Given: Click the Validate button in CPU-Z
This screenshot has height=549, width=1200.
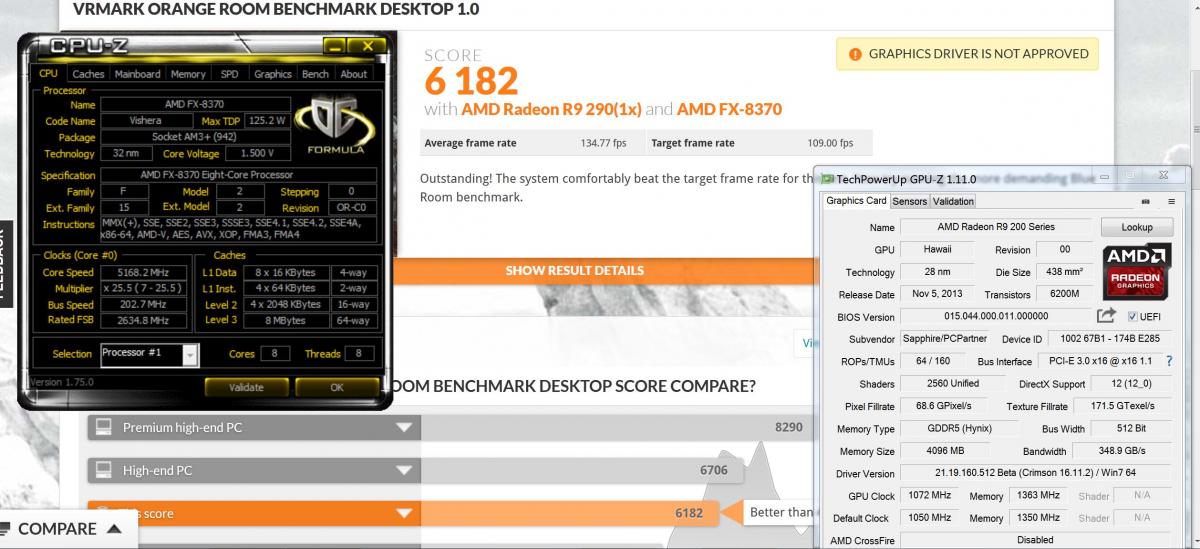Looking at the screenshot, I should (246, 387).
